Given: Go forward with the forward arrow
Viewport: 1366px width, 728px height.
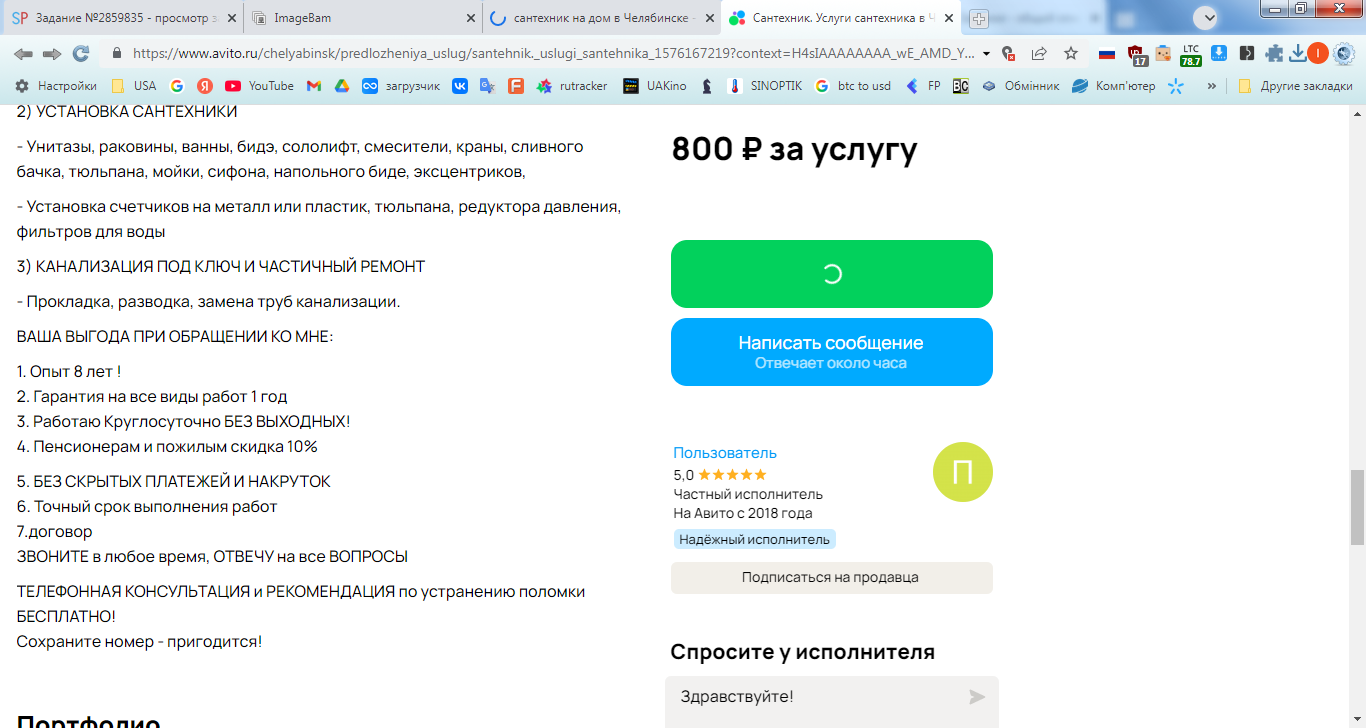Looking at the screenshot, I should [x=52, y=54].
